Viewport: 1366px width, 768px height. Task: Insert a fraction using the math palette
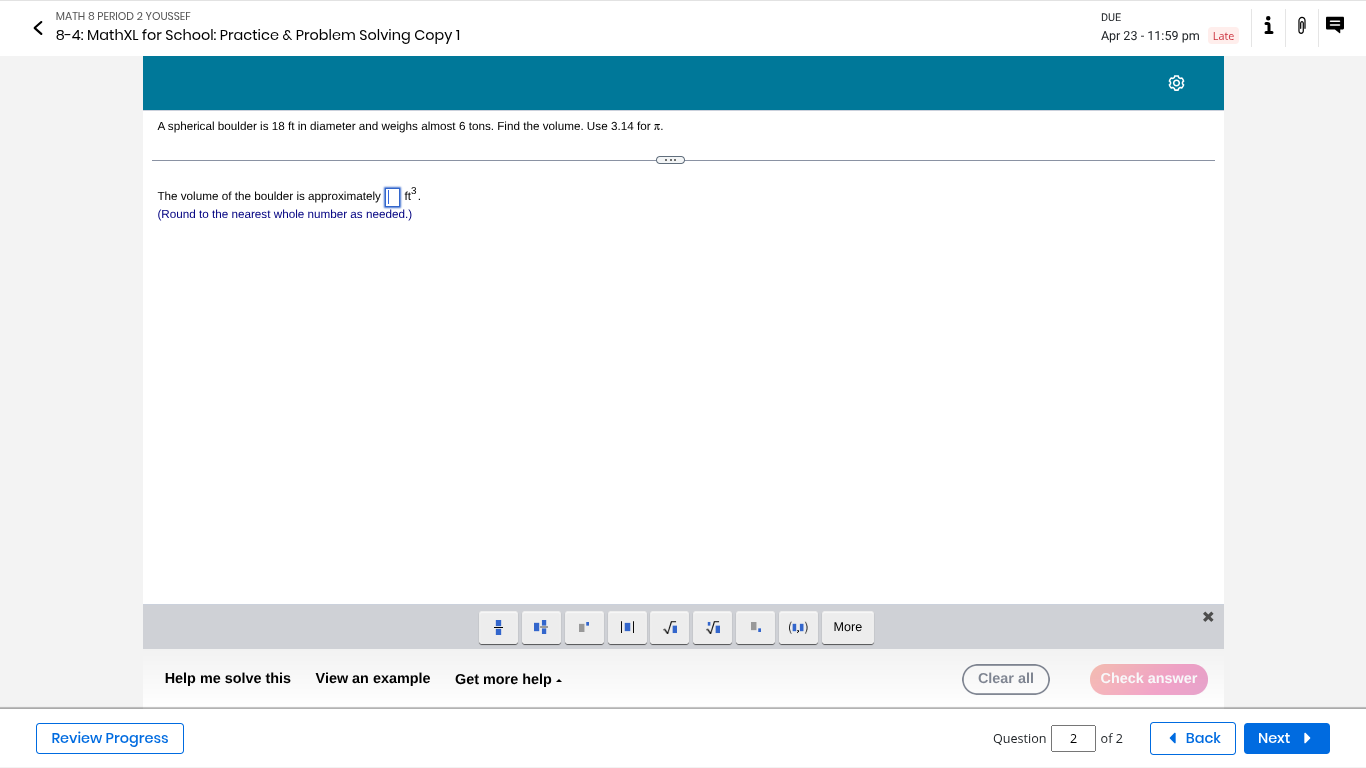point(498,627)
